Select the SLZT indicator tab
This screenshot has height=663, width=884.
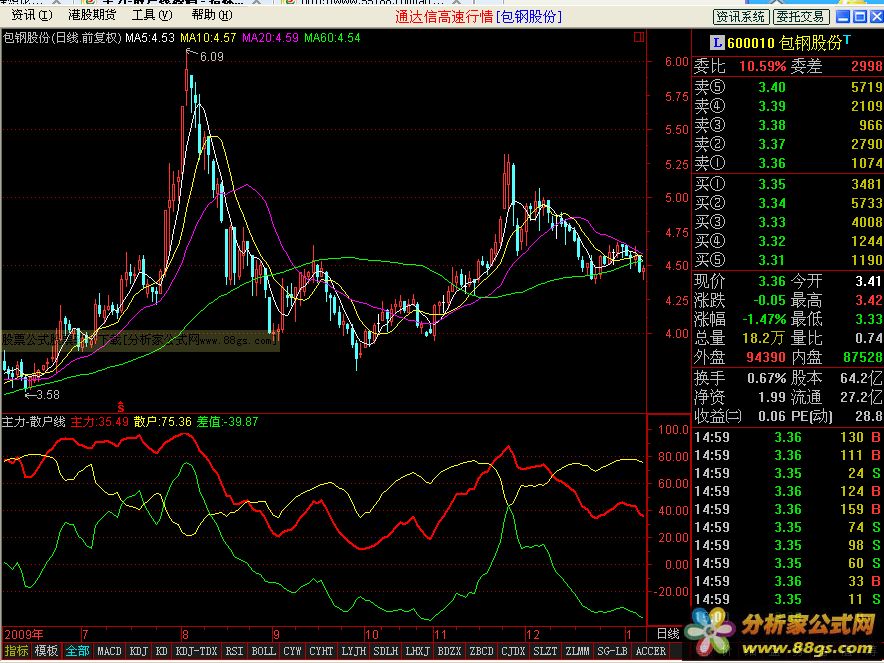click(545, 651)
